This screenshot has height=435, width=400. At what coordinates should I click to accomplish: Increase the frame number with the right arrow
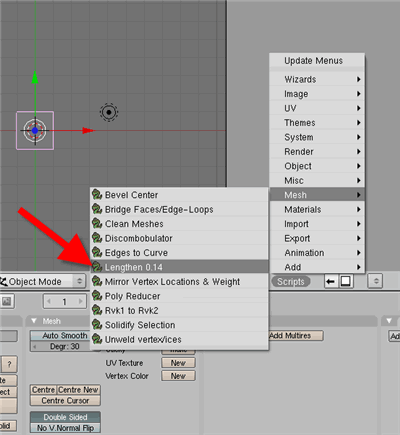point(80,302)
